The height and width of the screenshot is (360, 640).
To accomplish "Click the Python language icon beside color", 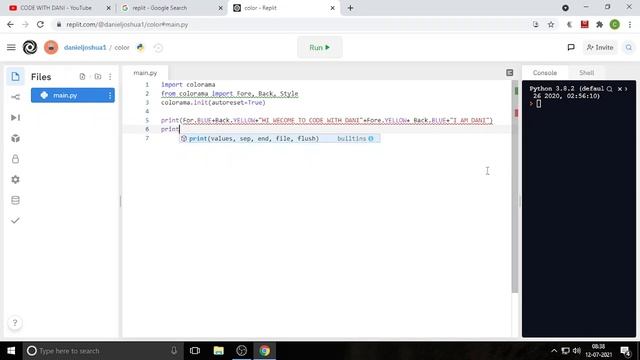I will [140, 47].
